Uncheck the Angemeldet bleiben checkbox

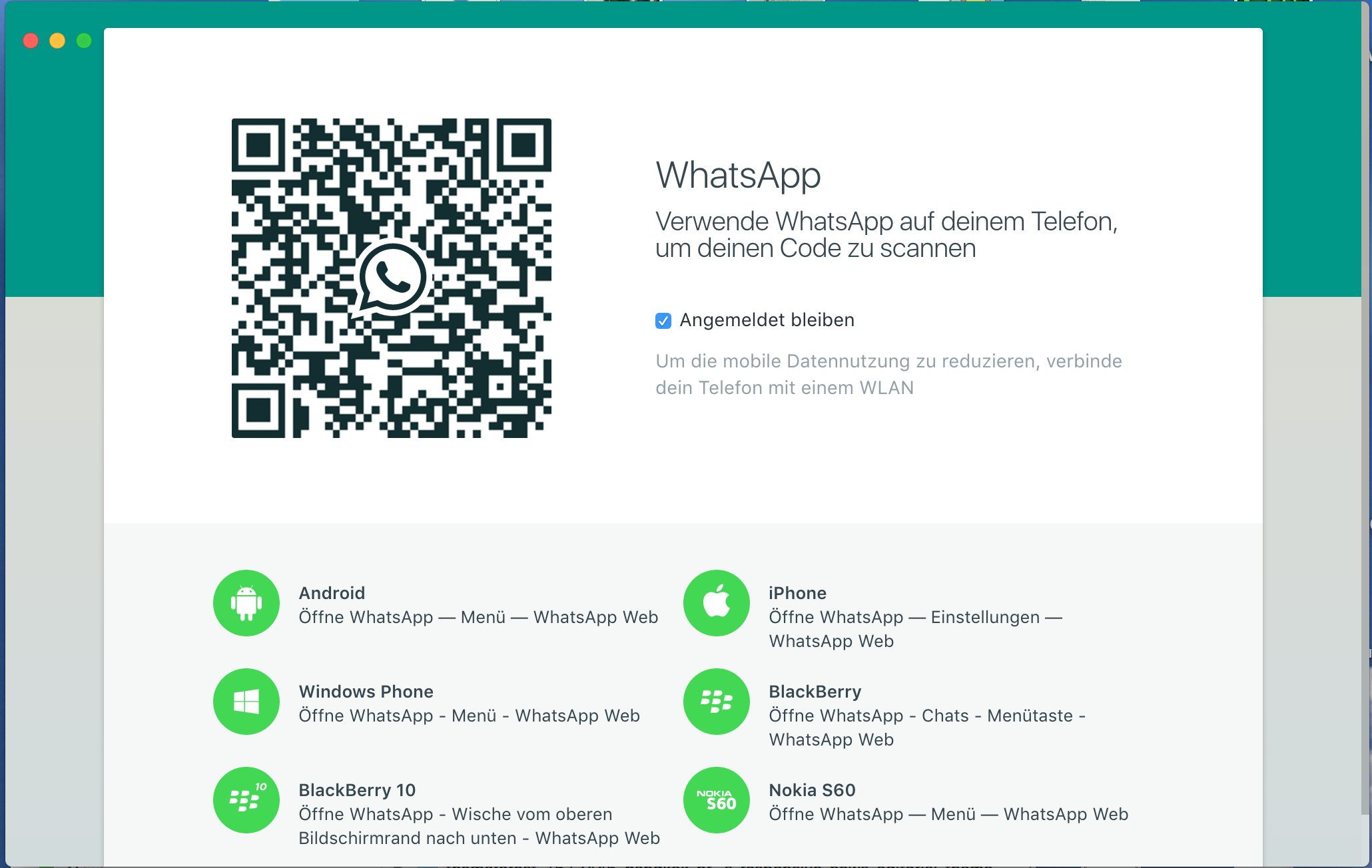click(x=663, y=321)
